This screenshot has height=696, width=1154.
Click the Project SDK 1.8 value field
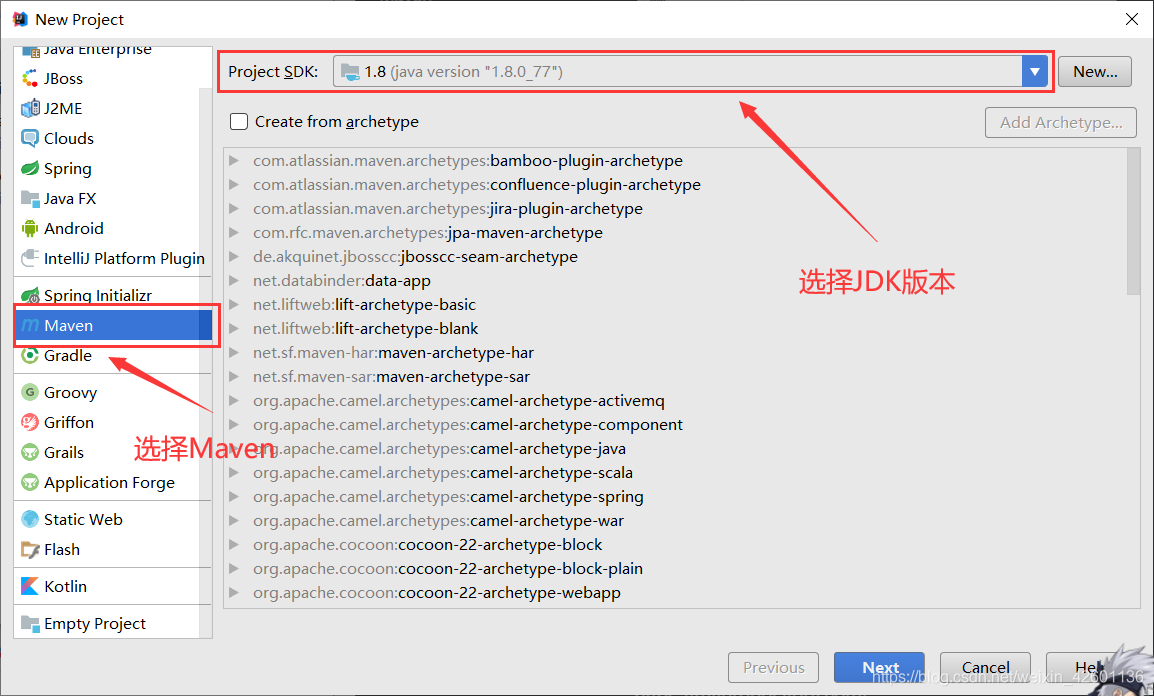click(x=677, y=71)
